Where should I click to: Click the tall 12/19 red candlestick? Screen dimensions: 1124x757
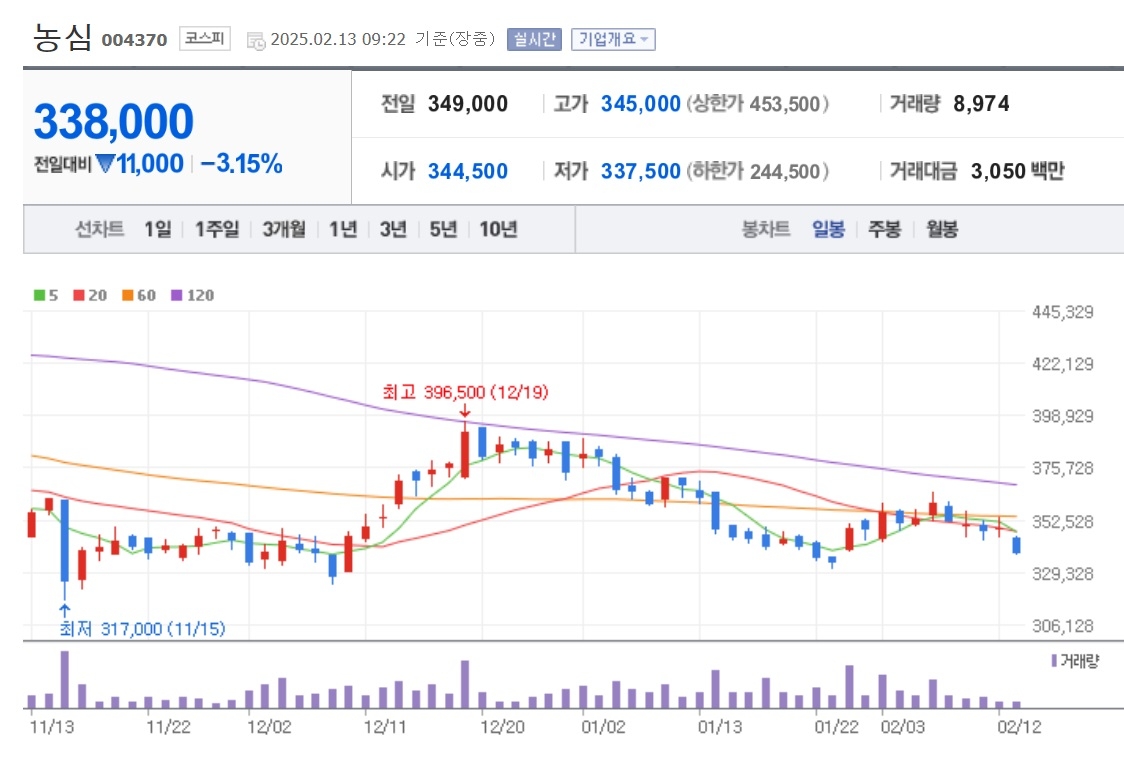[x=465, y=450]
